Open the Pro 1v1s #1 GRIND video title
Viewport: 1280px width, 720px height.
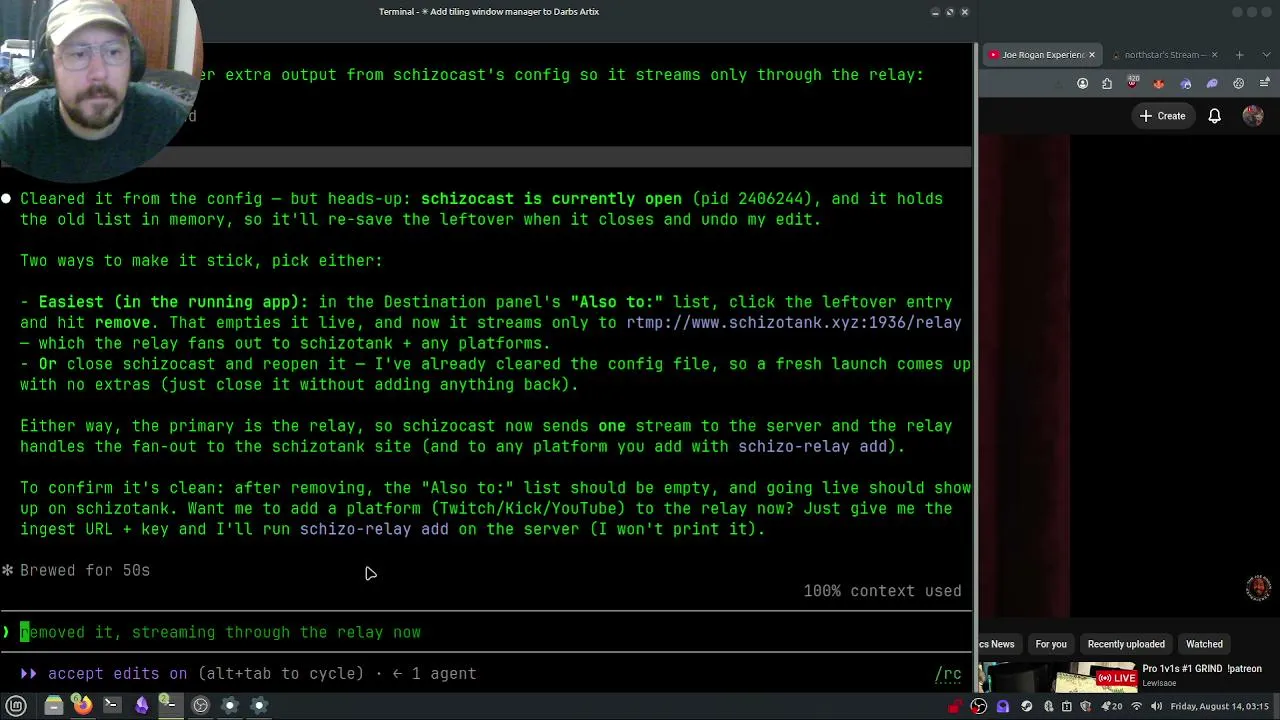1202,669
